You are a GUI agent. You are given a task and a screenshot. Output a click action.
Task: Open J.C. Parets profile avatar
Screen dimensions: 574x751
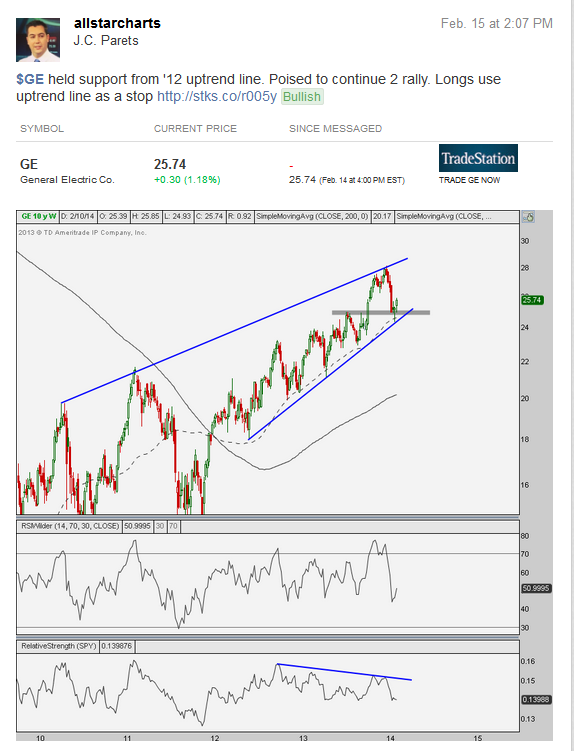click(38, 40)
